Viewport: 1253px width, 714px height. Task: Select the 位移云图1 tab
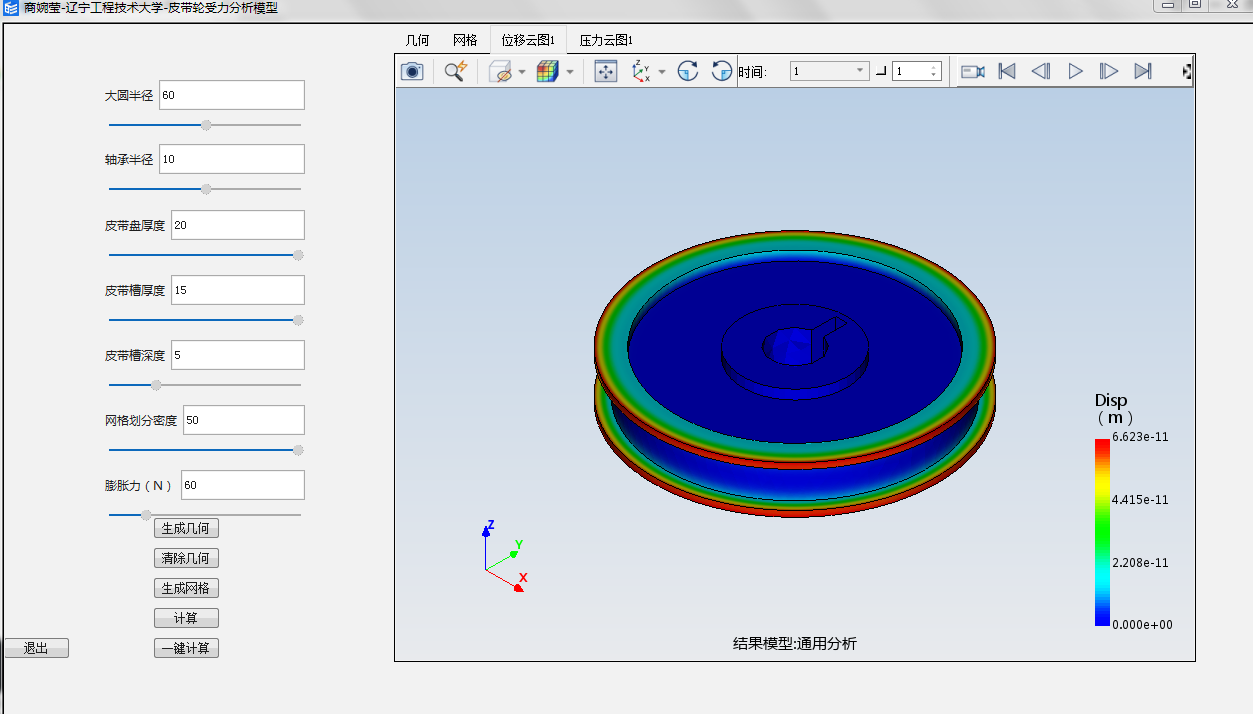(x=528, y=40)
